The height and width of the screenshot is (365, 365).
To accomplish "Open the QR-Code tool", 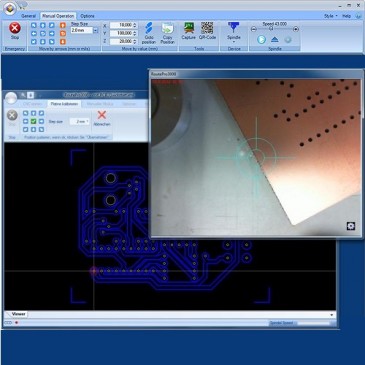I will coord(207,28).
